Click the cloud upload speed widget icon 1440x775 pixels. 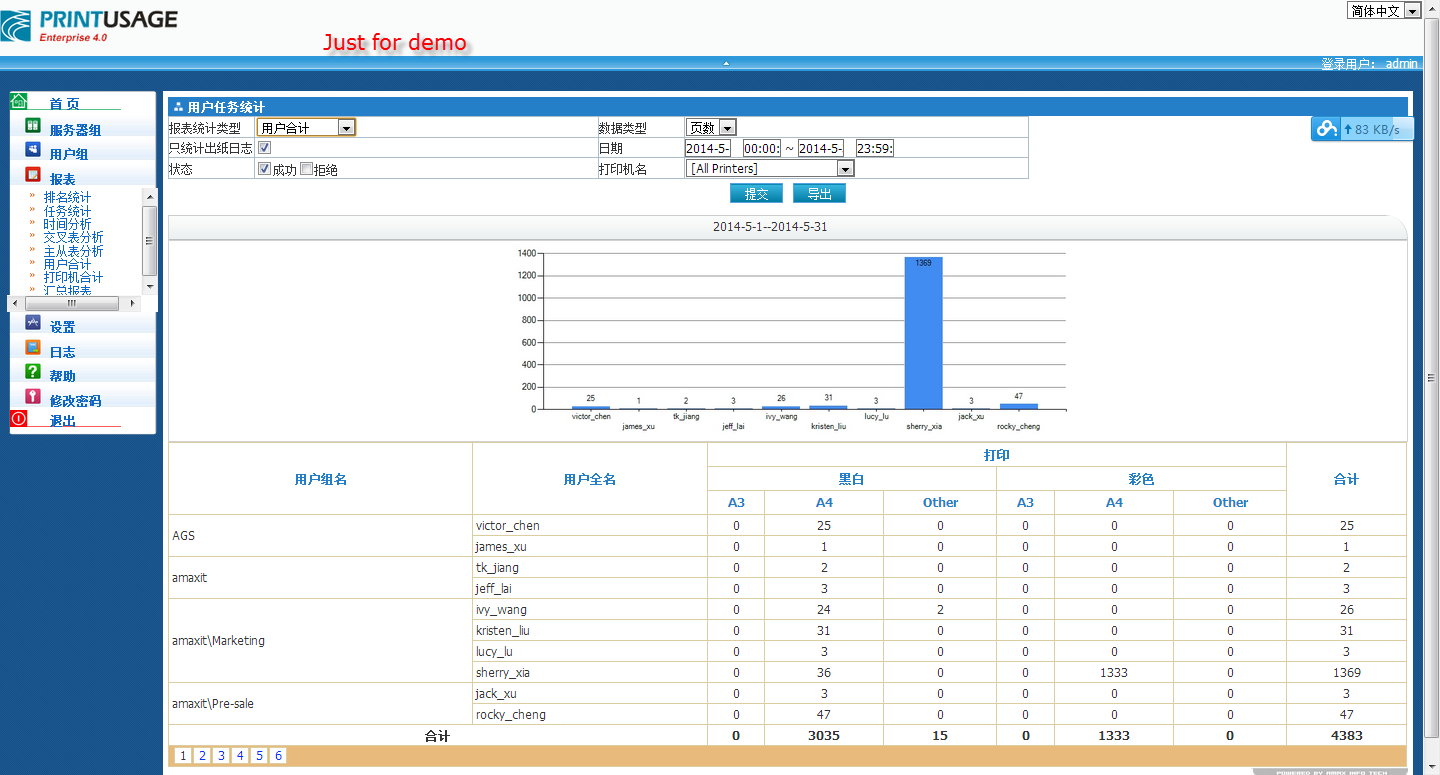pyautogui.click(x=1326, y=128)
